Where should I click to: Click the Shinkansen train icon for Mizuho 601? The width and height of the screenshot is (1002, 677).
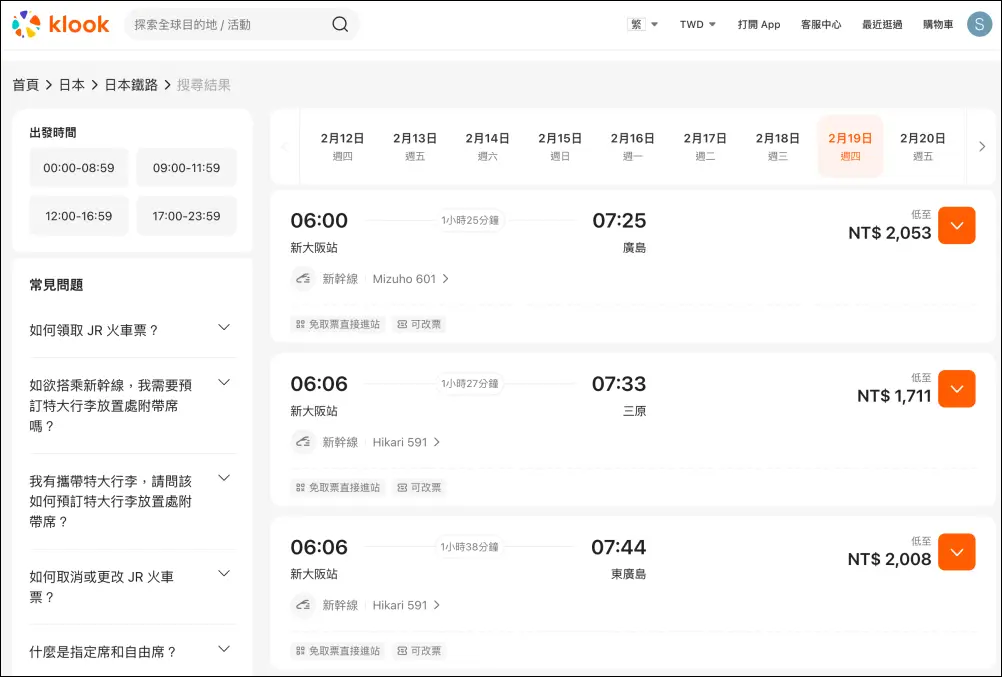(303, 279)
